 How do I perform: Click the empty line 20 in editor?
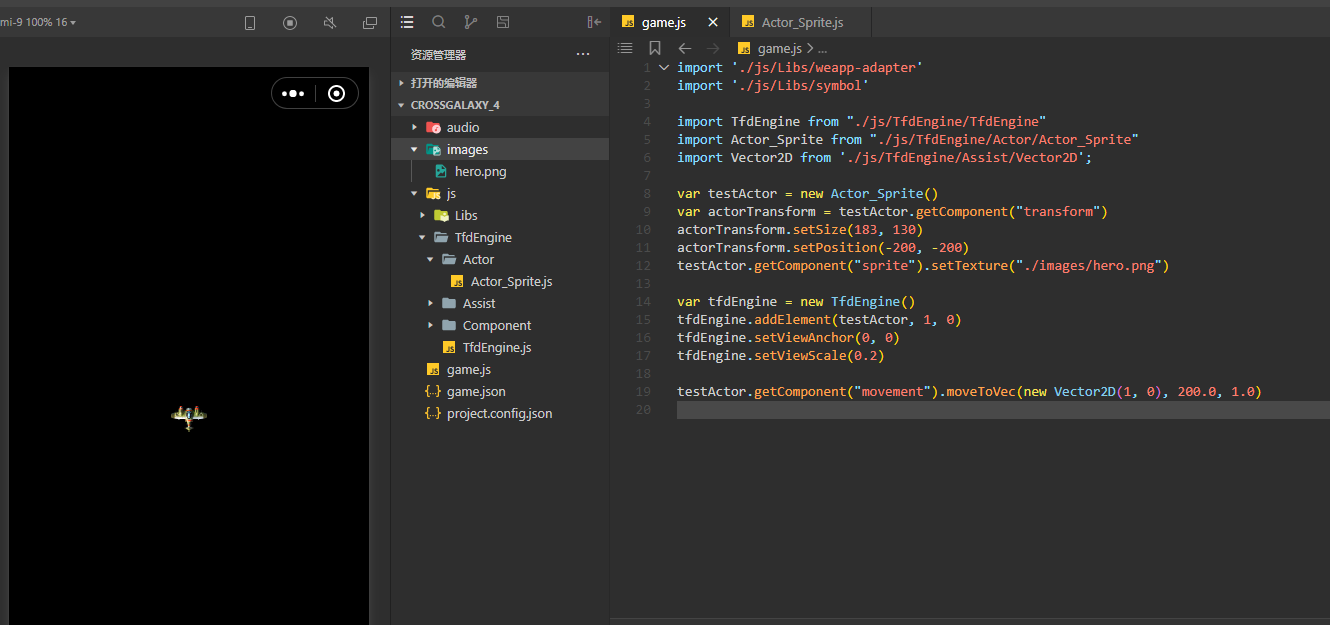(1003, 410)
